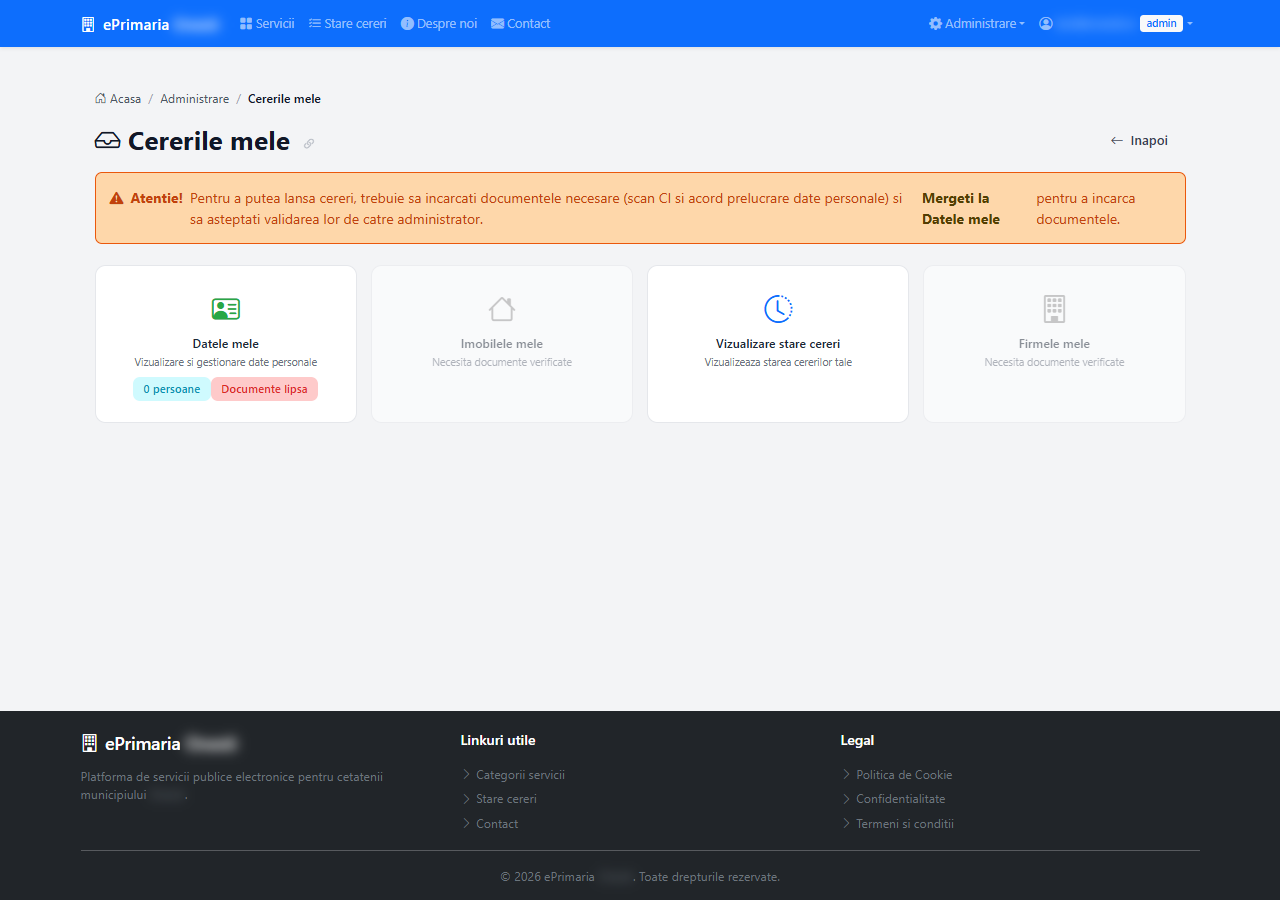Viewport: 1280px width, 900px height.
Task: Click the ePrimaria building logo in navbar
Action: click(88, 25)
